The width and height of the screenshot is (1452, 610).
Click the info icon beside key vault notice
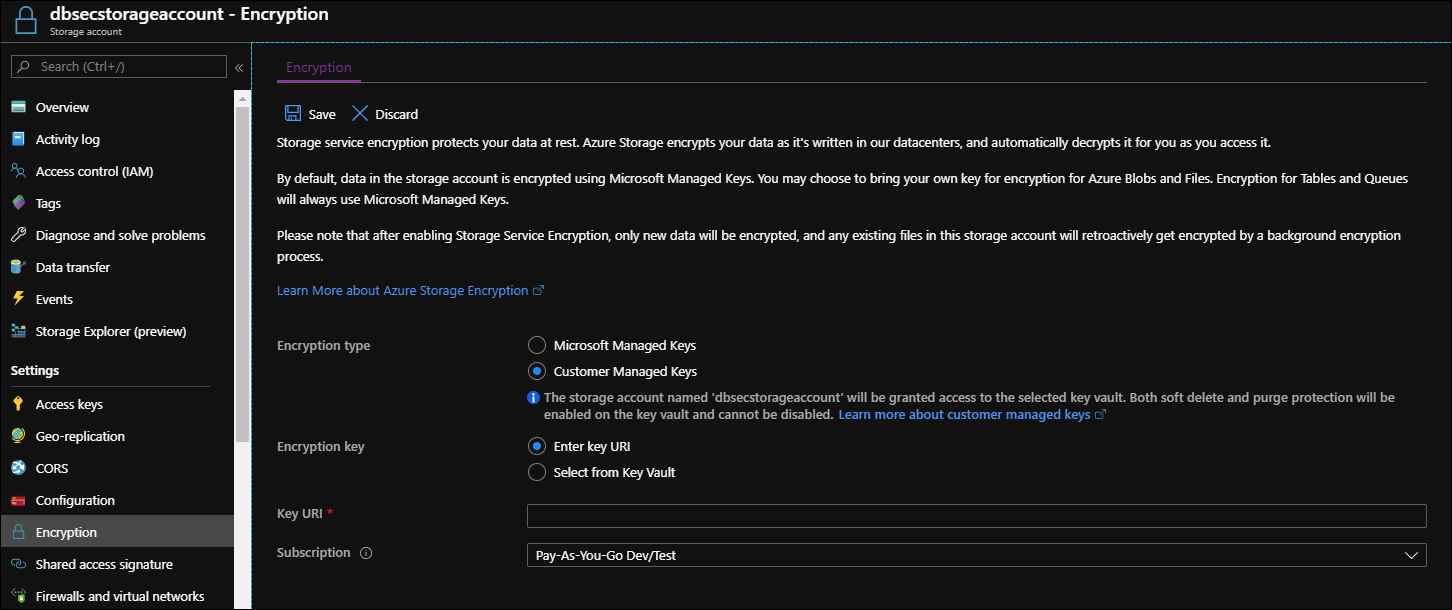click(x=534, y=398)
